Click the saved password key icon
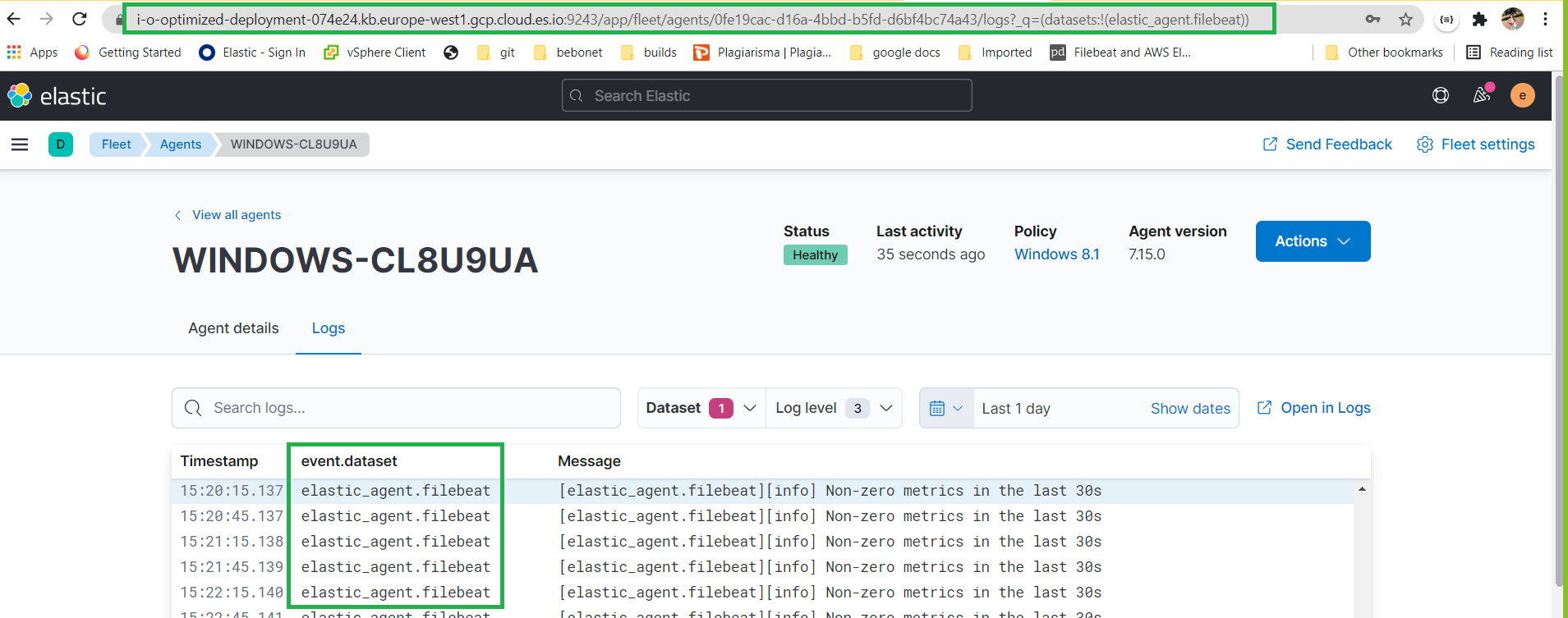1568x618 pixels. coord(1373,19)
